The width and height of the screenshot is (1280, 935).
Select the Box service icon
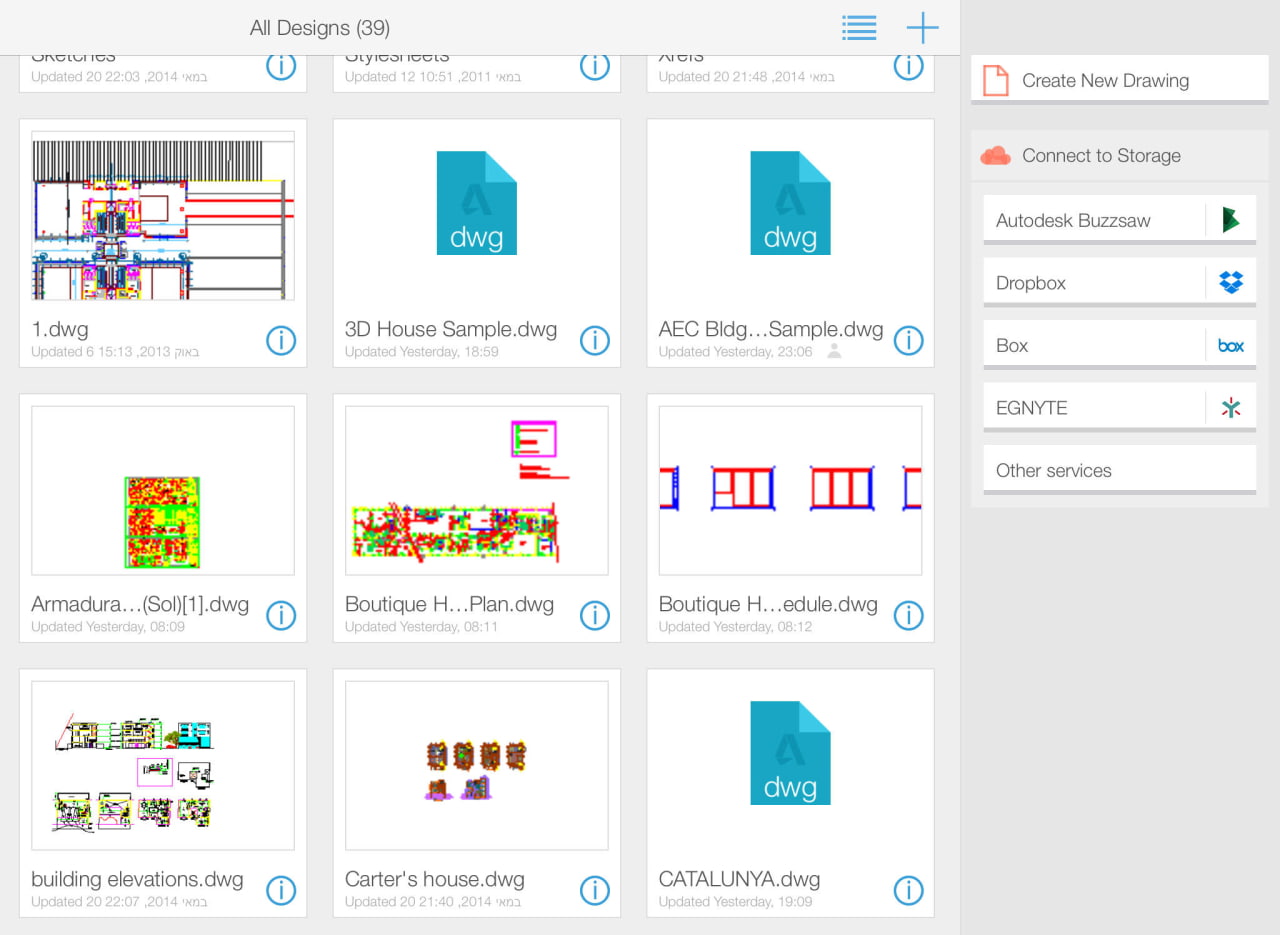[1230, 344]
